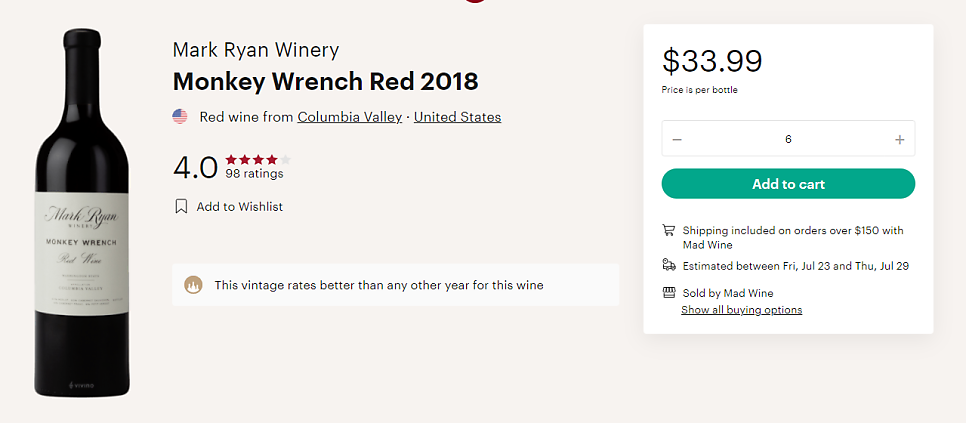Click the United States flag icon
Image resolution: width=966 pixels, height=423 pixels.
pyautogui.click(x=180, y=116)
